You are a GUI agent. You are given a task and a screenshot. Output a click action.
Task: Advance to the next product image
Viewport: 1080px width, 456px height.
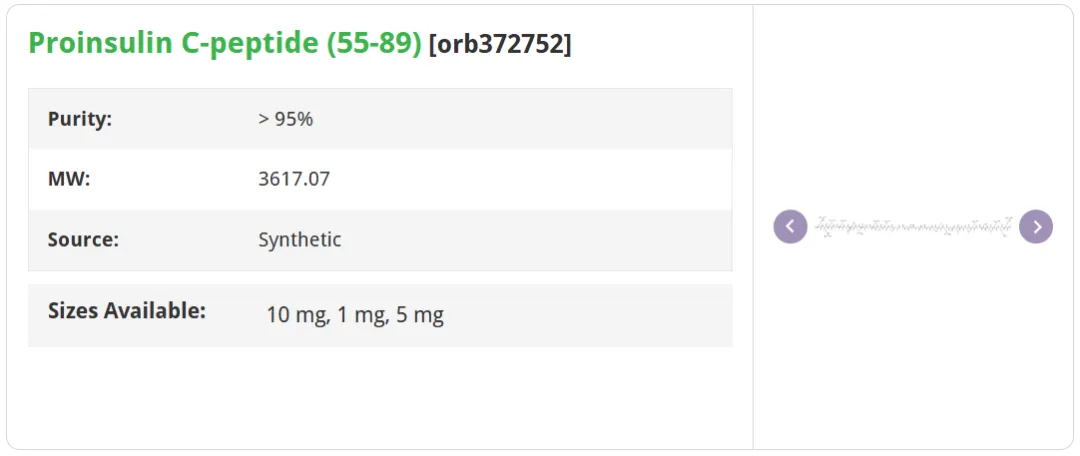click(x=1036, y=226)
